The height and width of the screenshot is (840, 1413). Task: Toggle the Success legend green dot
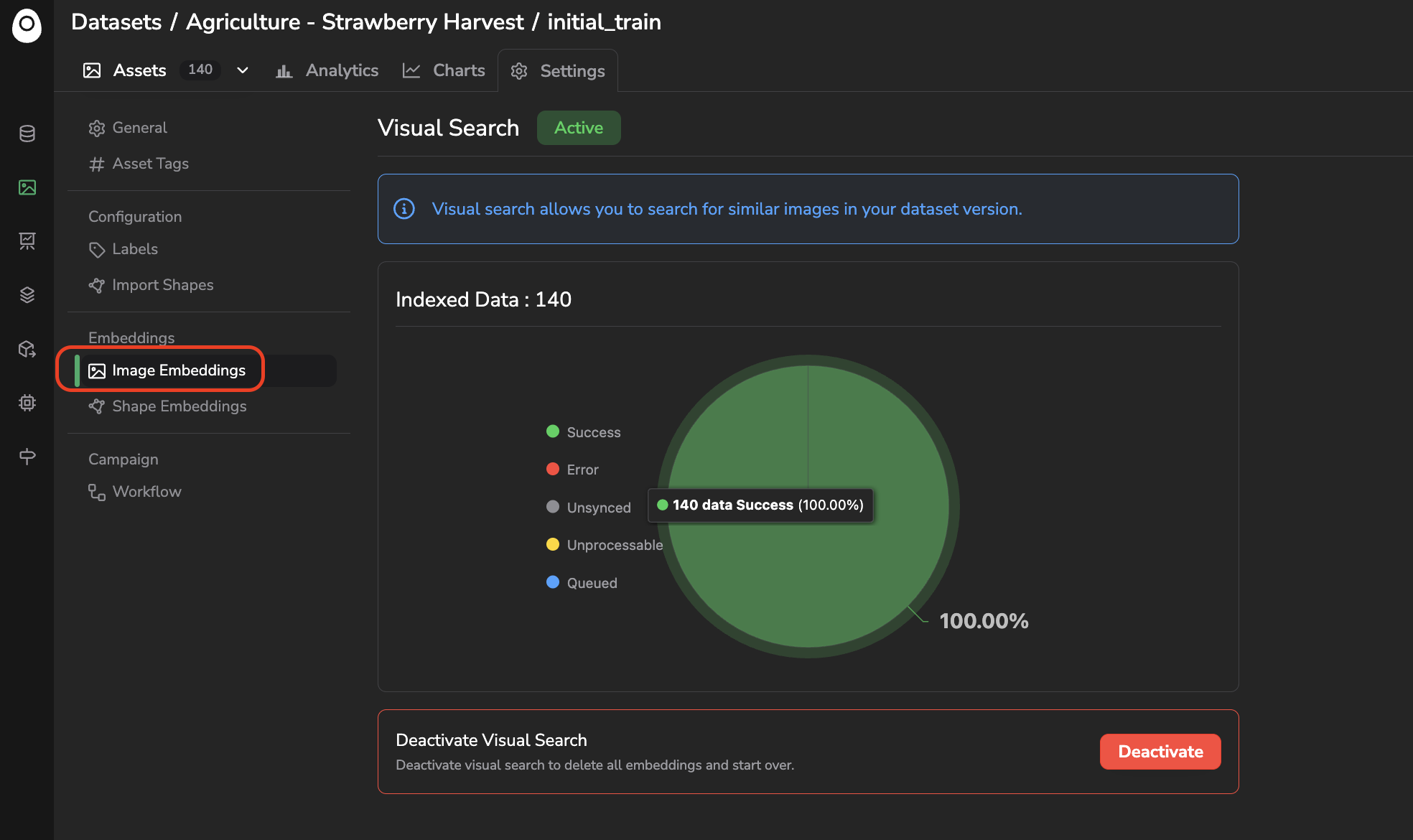point(553,431)
